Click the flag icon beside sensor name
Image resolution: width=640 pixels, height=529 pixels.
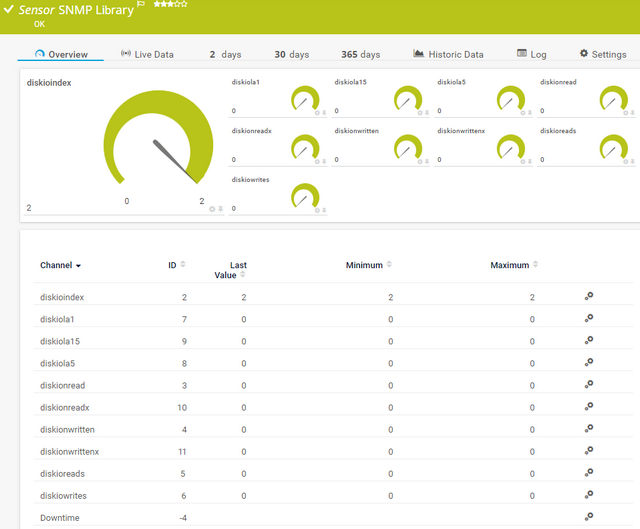pos(141,5)
